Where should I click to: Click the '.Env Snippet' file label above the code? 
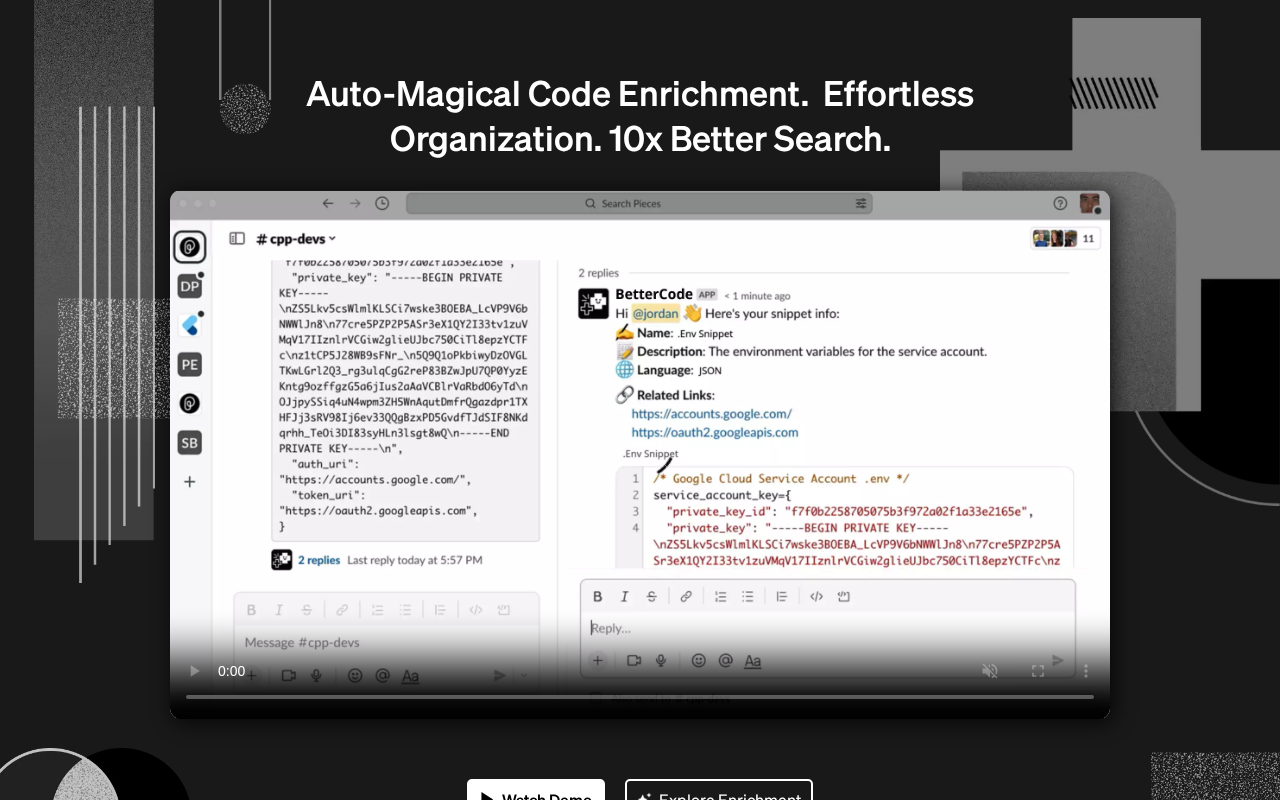pyautogui.click(x=650, y=453)
